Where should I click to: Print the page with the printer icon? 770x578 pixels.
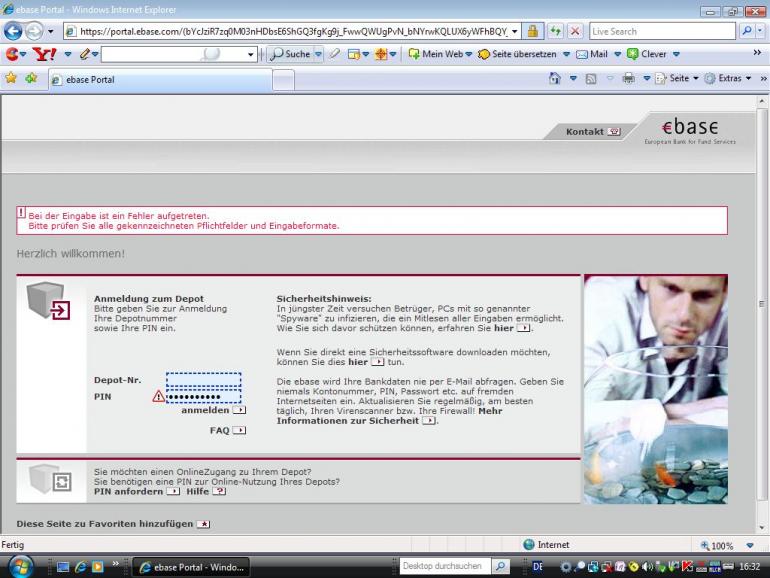(629, 79)
